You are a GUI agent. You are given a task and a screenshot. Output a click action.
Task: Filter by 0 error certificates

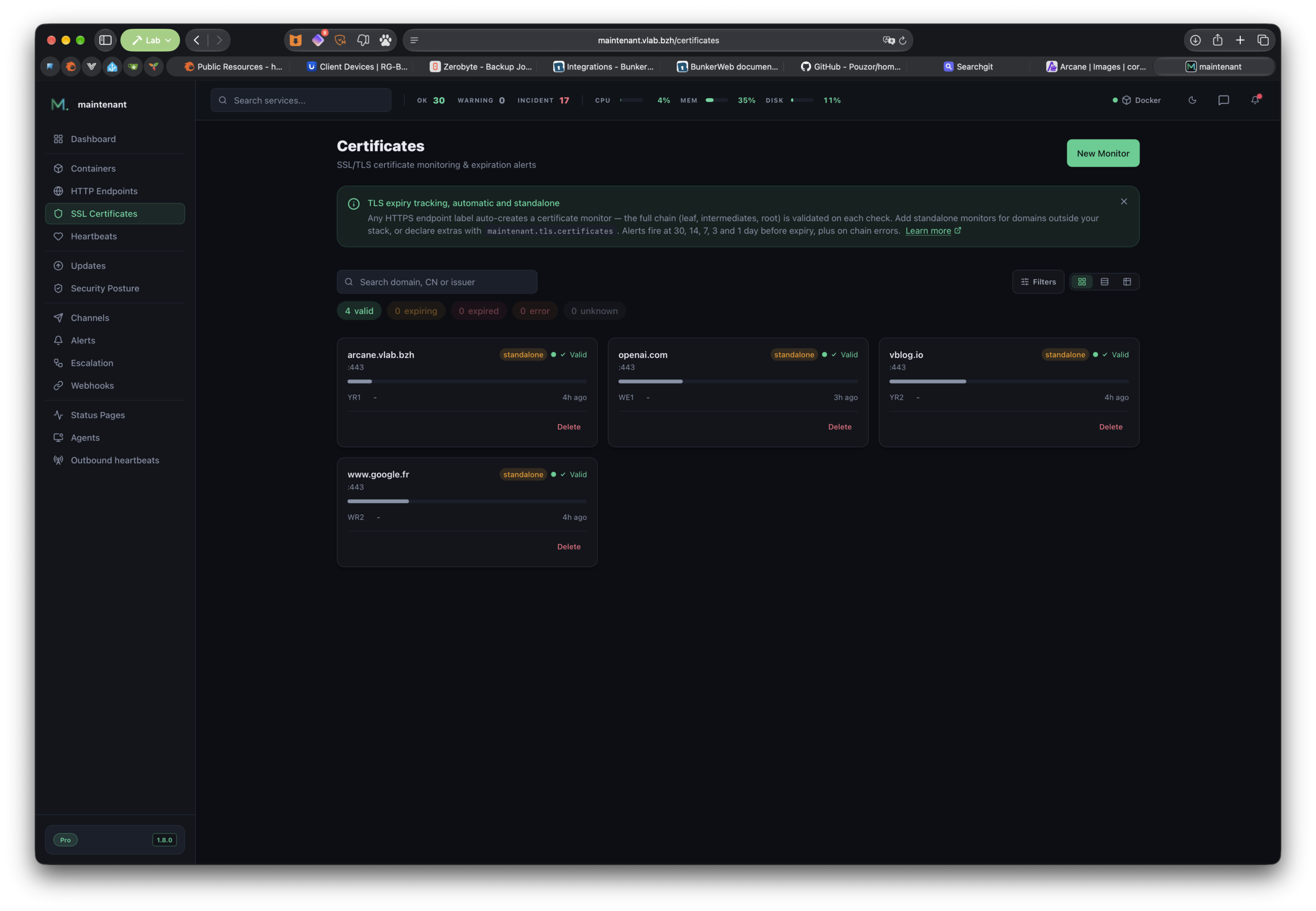point(535,311)
